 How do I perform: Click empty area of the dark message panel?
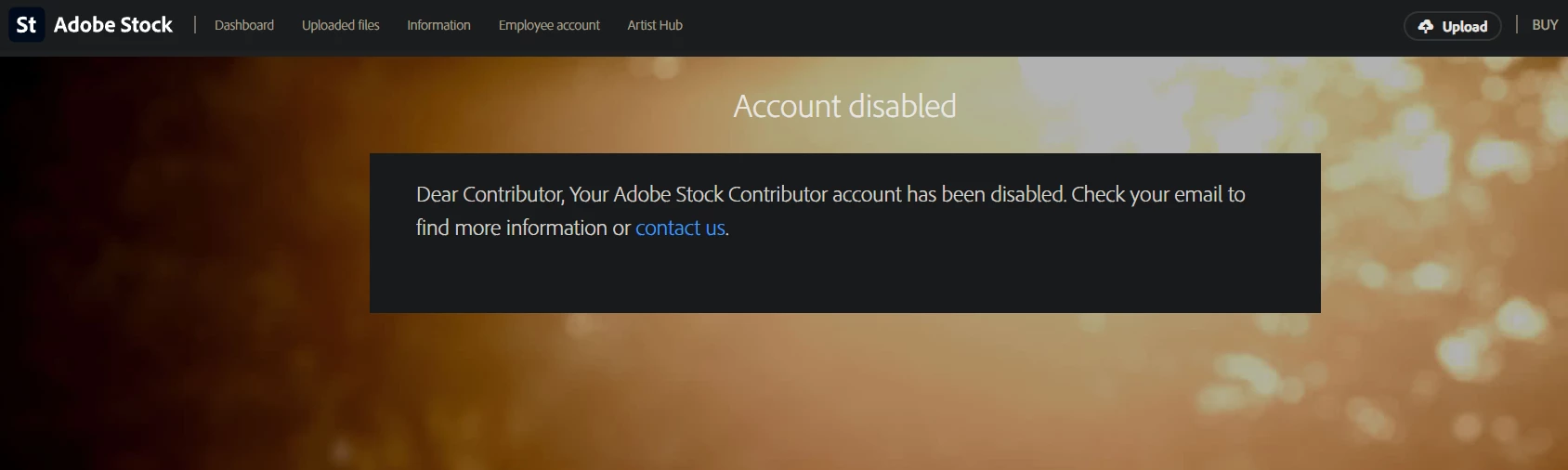click(845, 279)
